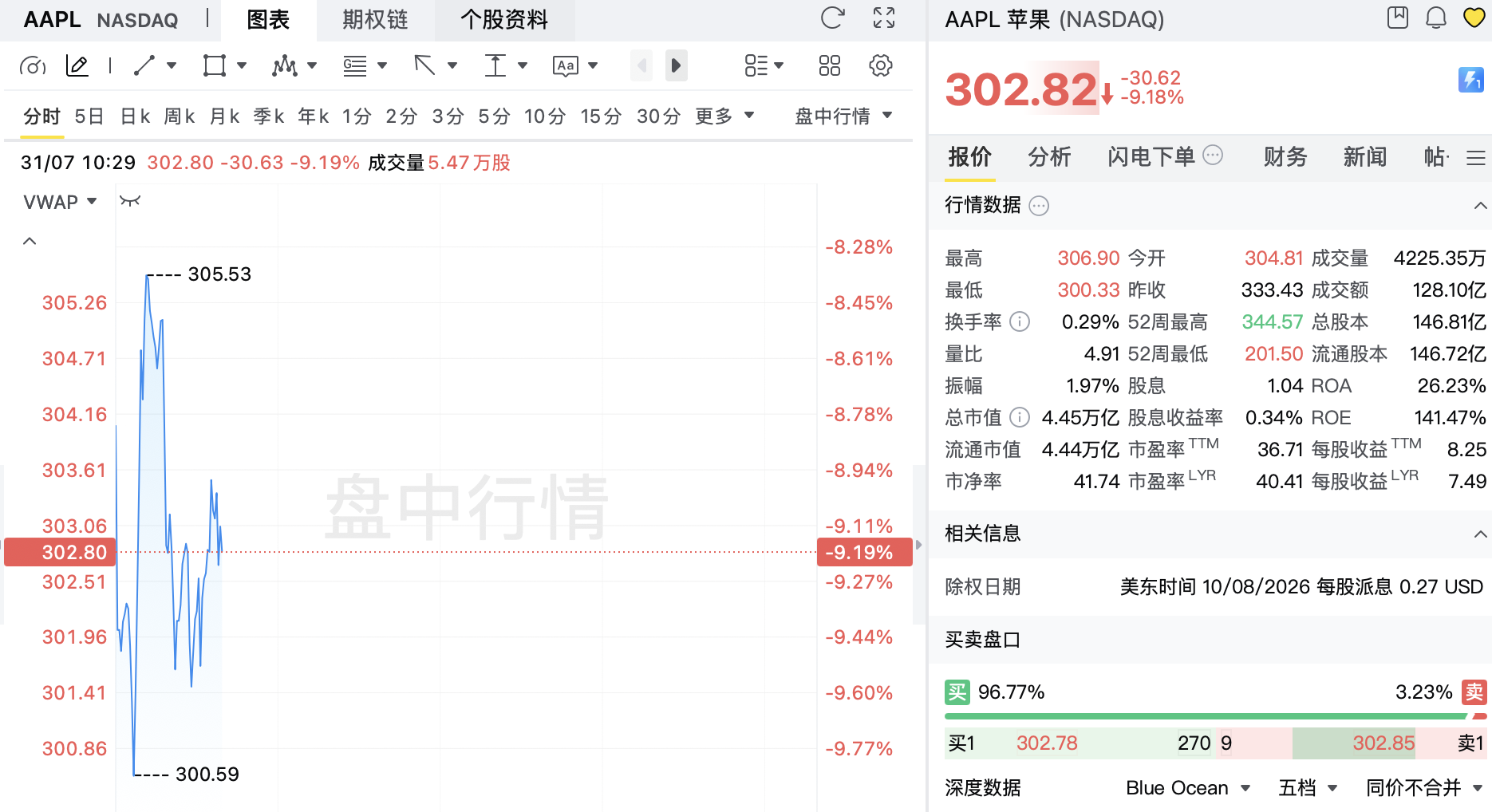Select the 分时 timeframe
Screen dimensions: 1492x812
(x=41, y=116)
